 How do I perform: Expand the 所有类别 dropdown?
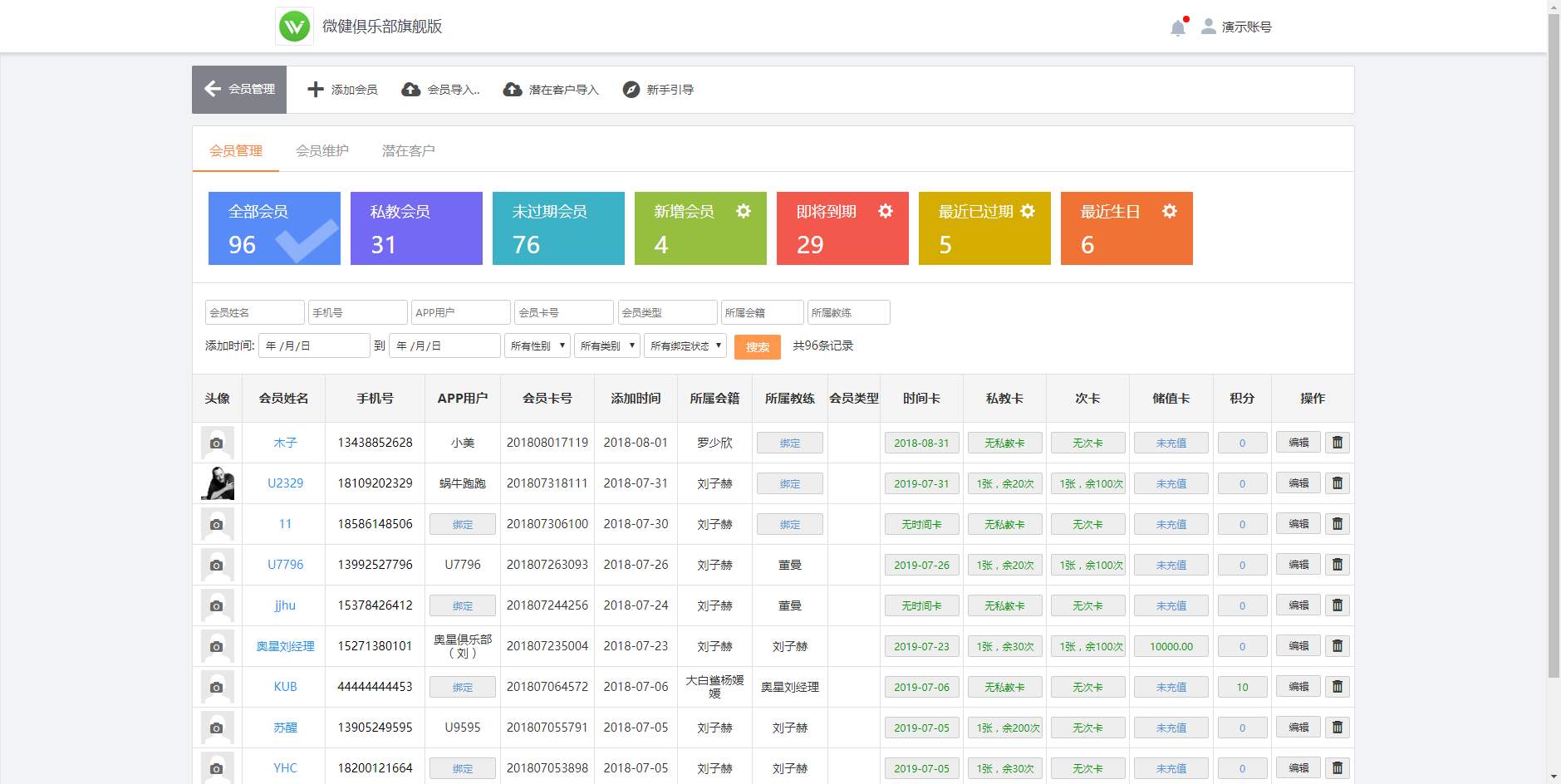click(x=607, y=345)
